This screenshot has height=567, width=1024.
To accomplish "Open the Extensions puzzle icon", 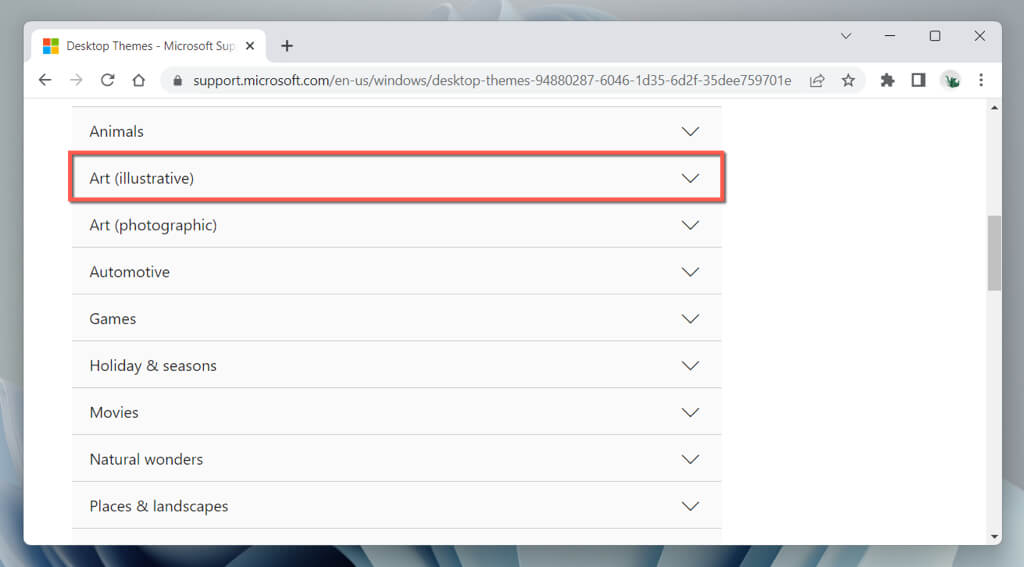I will point(887,80).
